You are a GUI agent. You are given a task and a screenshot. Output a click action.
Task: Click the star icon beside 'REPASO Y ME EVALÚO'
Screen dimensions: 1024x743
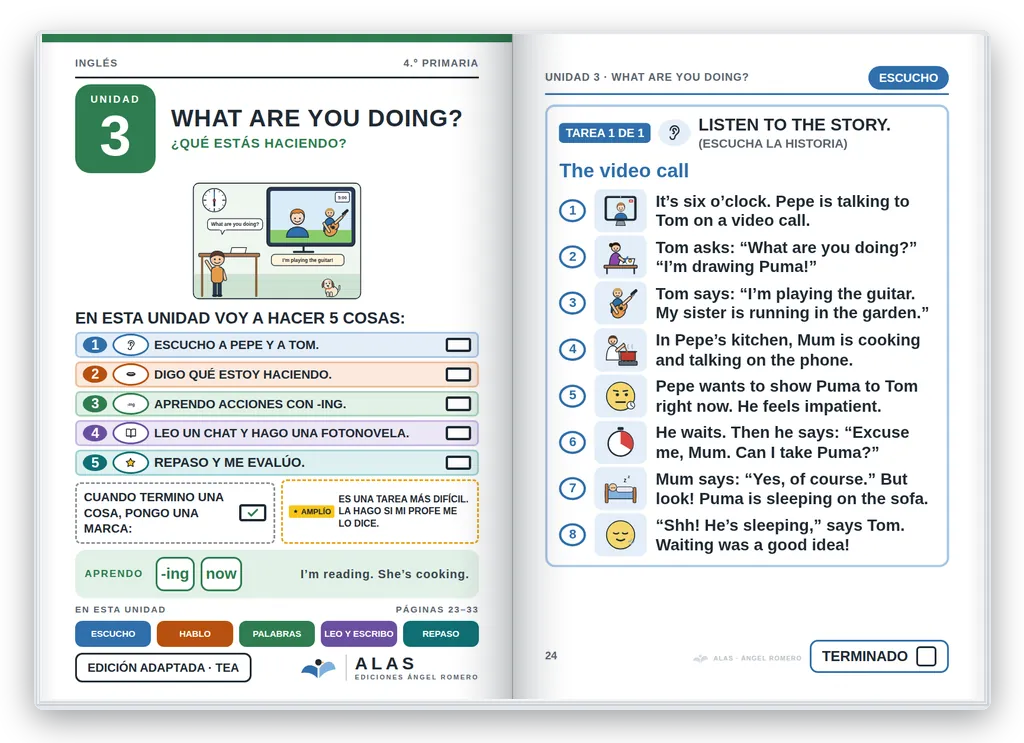click(131, 462)
